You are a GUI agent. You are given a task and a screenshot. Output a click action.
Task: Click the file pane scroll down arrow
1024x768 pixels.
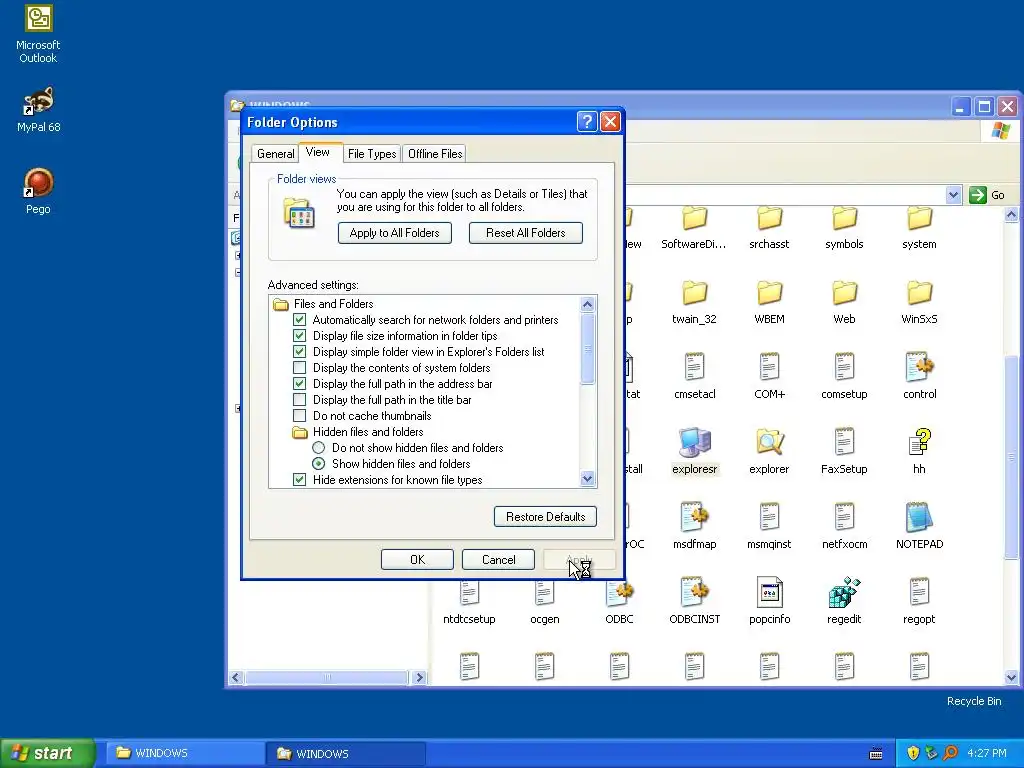pyautogui.click(x=1011, y=677)
